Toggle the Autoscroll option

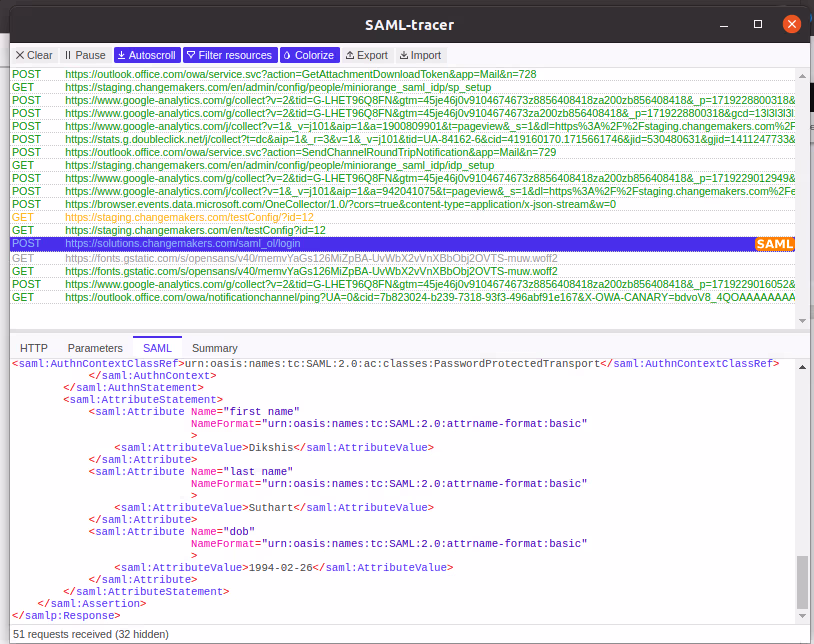click(147, 55)
